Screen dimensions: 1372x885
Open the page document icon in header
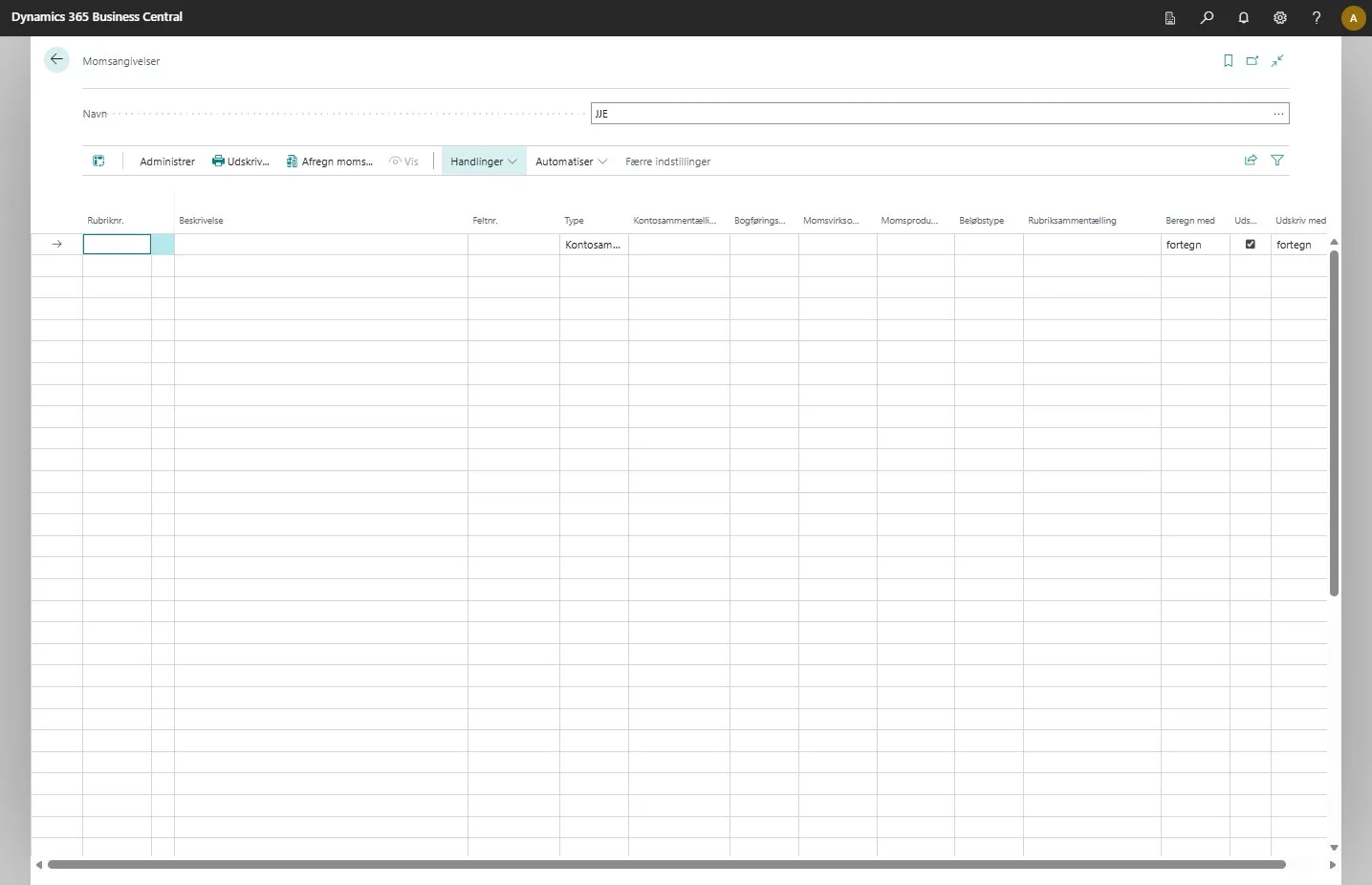pyautogui.click(x=1170, y=18)
